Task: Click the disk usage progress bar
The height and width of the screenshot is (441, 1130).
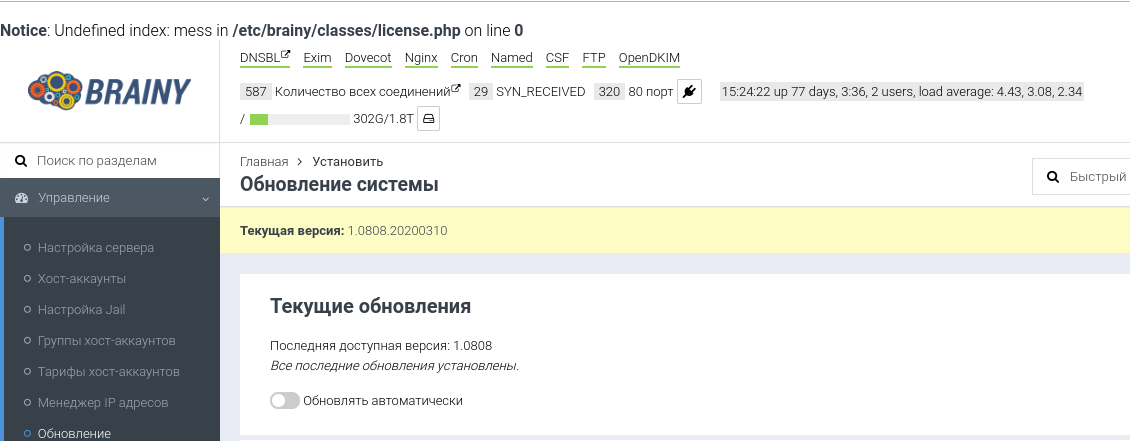Action: [299, 120]
